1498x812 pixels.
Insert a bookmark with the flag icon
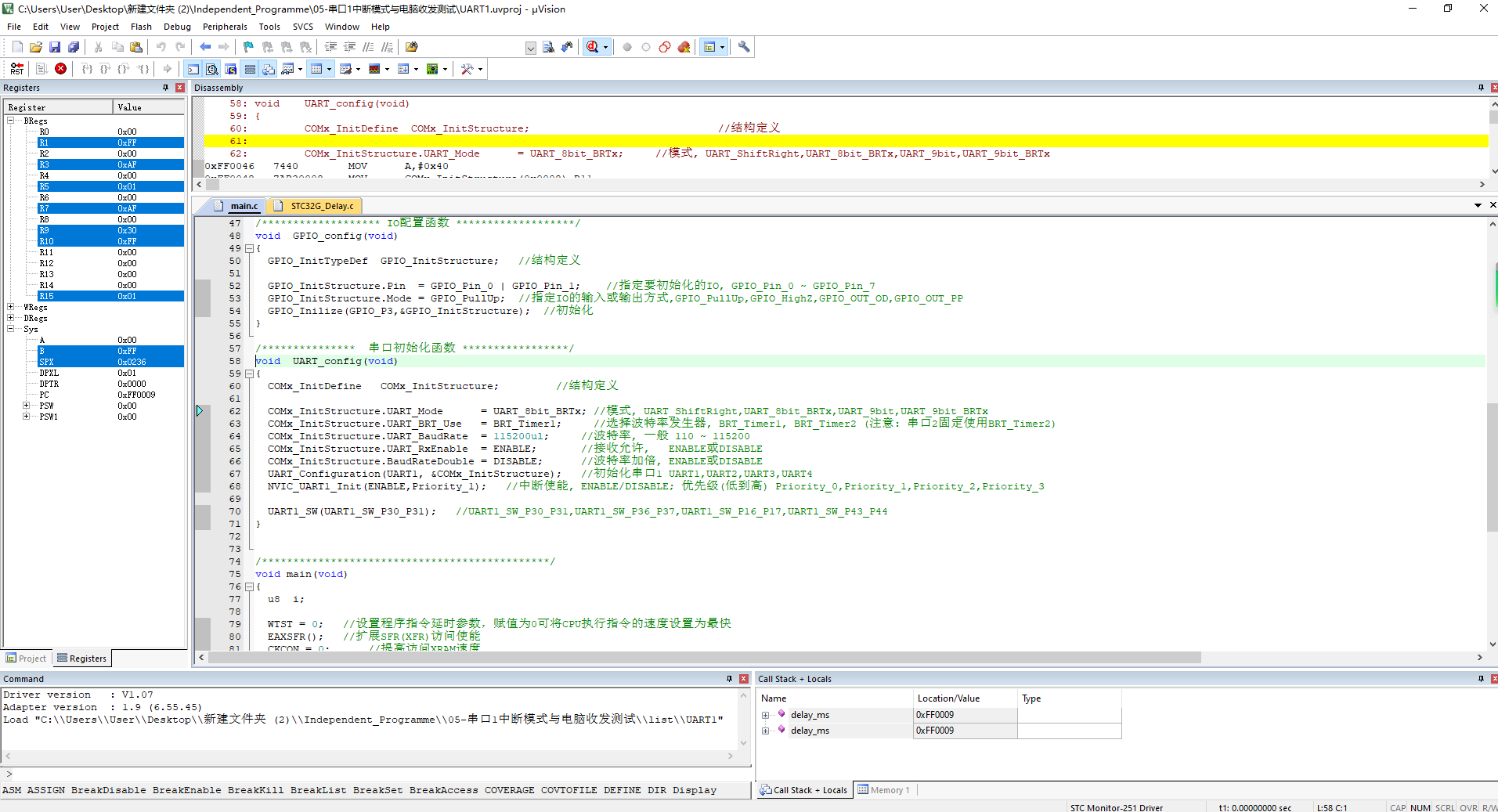click(248, 47)
